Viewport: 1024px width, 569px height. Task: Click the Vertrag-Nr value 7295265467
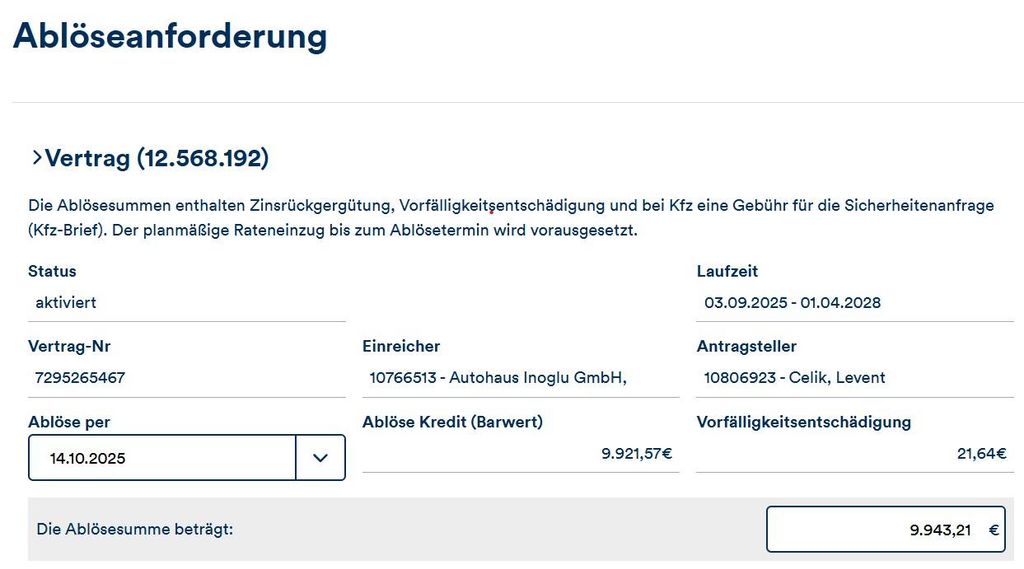pyautogui.click(x=80, y=378)
